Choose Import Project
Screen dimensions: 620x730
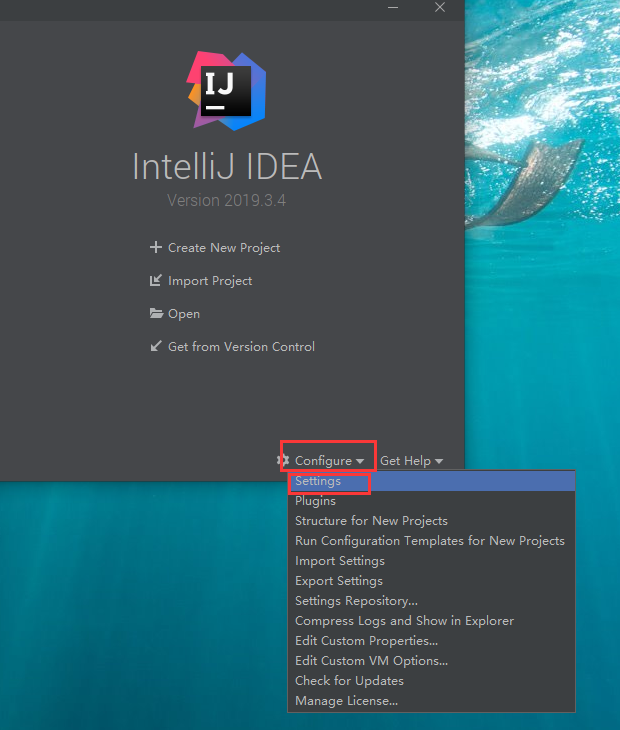tap(210, 281)
